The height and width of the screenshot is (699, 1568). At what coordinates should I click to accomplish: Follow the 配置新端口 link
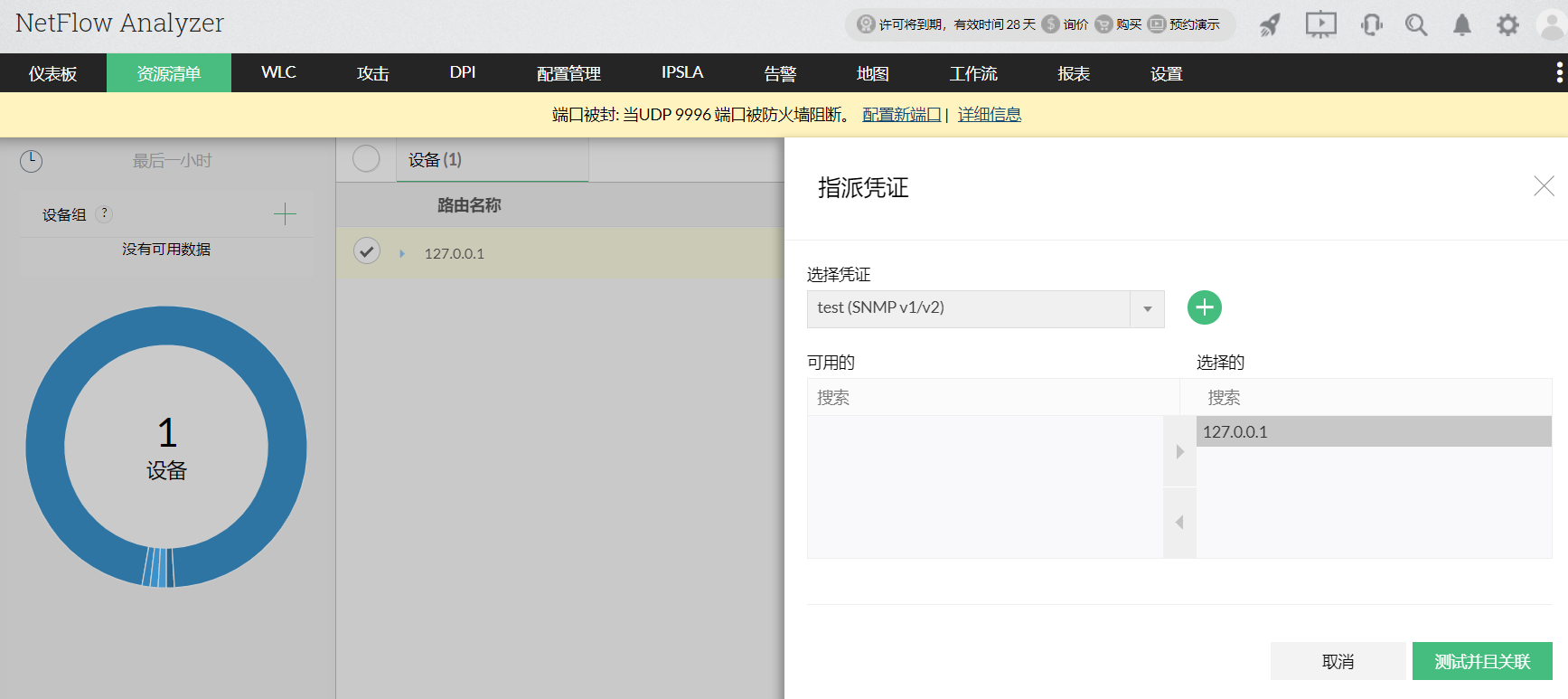[902, 115]
